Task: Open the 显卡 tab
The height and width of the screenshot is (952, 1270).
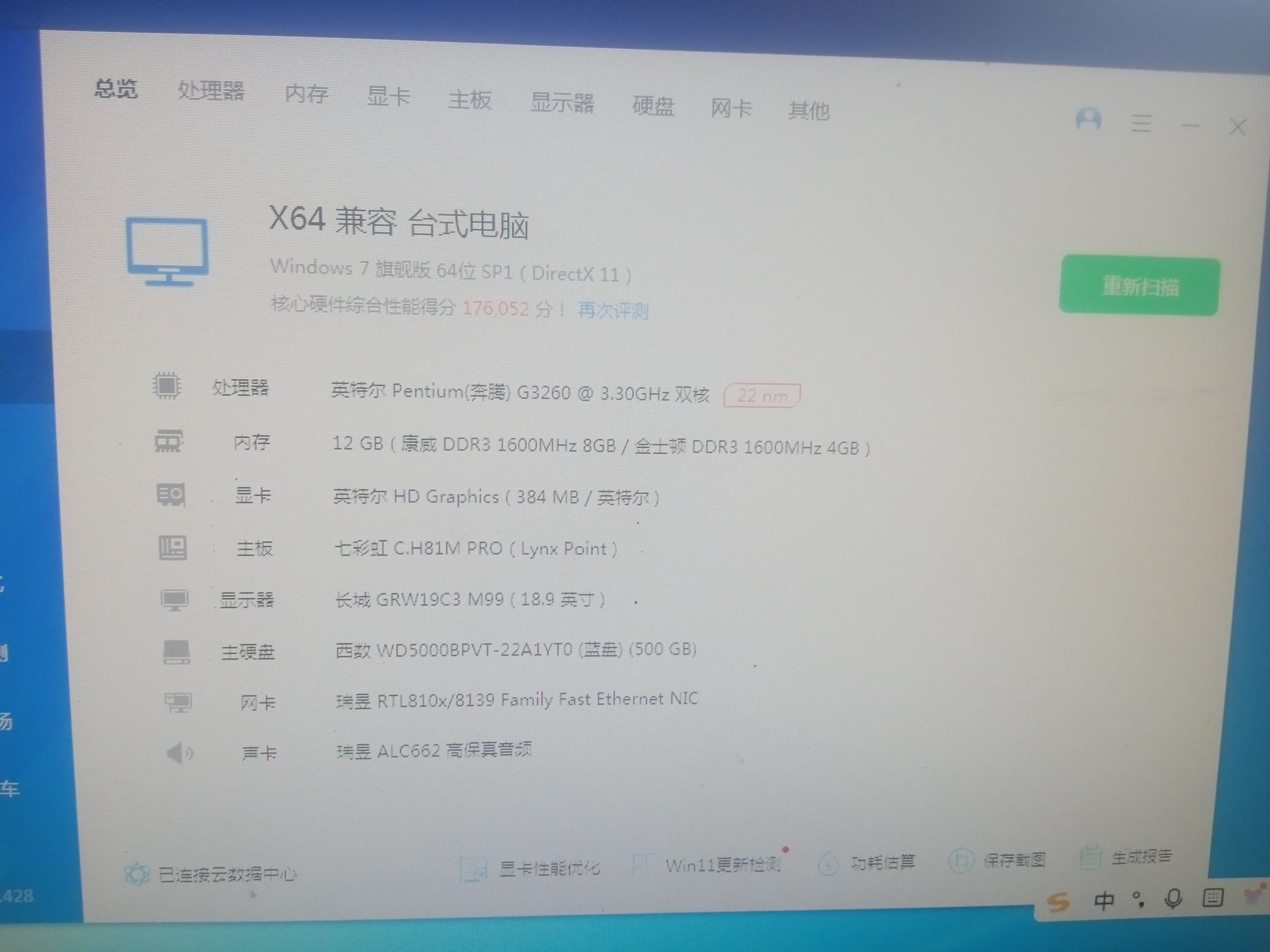Action: coord(388,96)
